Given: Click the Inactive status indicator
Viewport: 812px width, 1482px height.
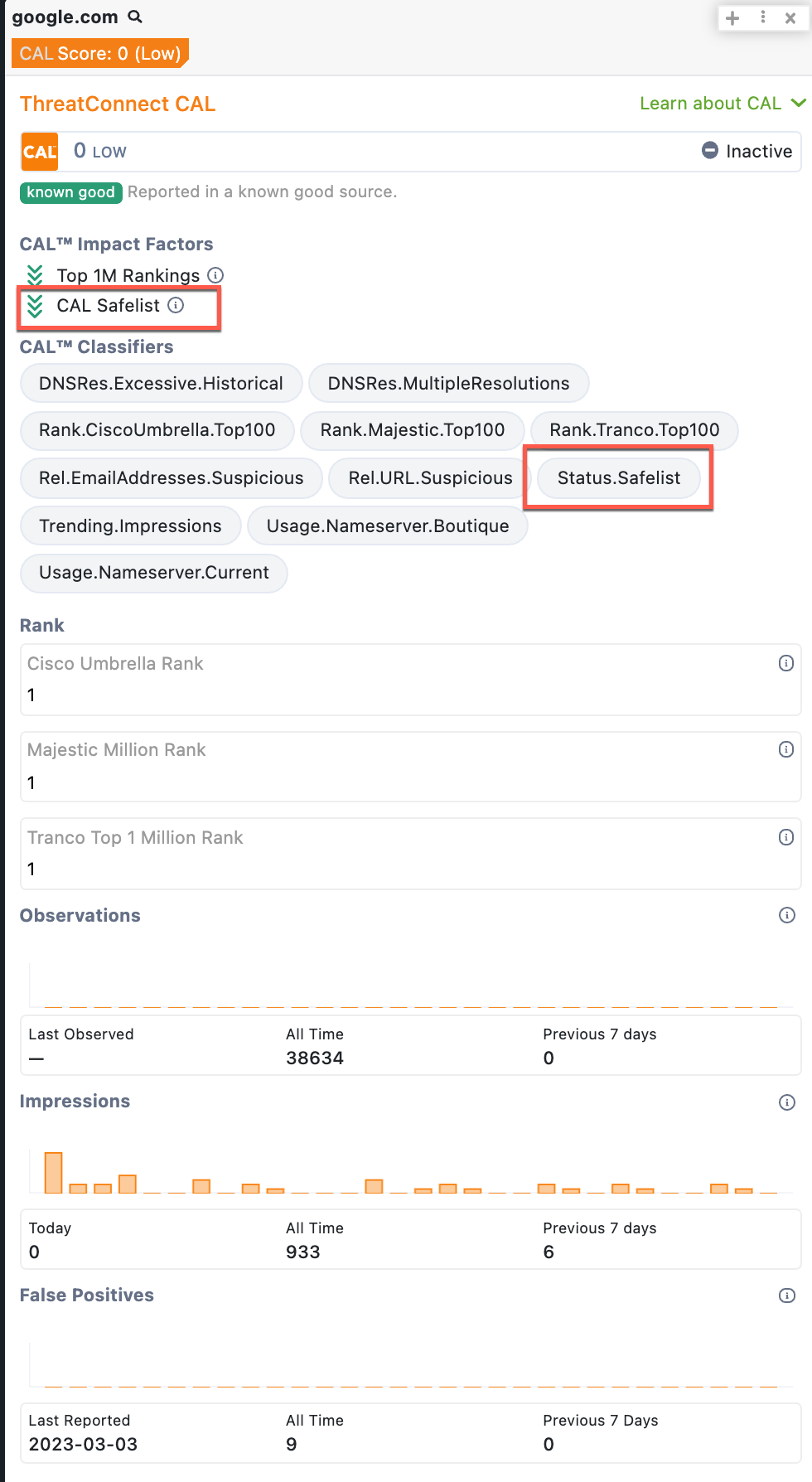Looking at the screenshot, I should [747, 151].
